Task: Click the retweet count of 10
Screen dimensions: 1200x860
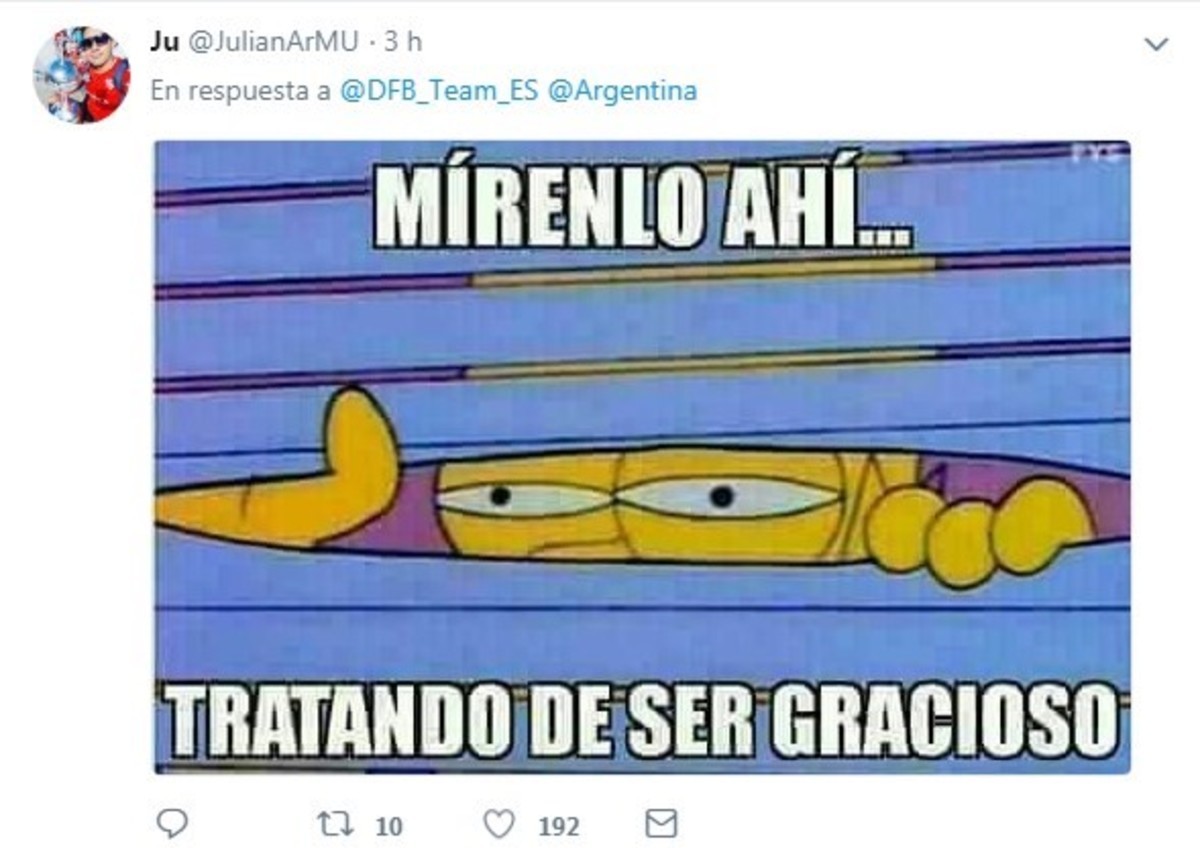Action: [x=389, y=826]
